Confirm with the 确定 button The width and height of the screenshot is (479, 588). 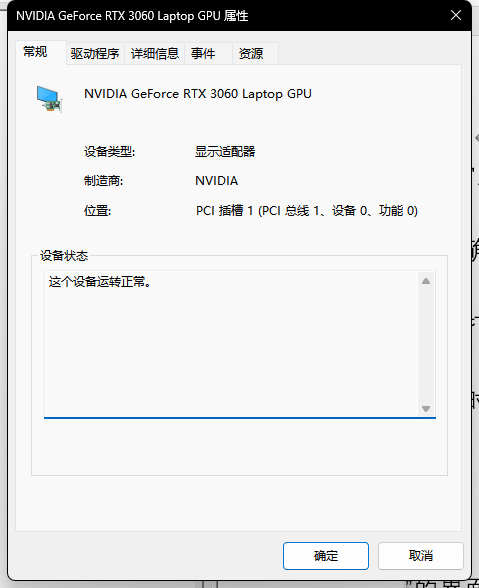point(326,556)
